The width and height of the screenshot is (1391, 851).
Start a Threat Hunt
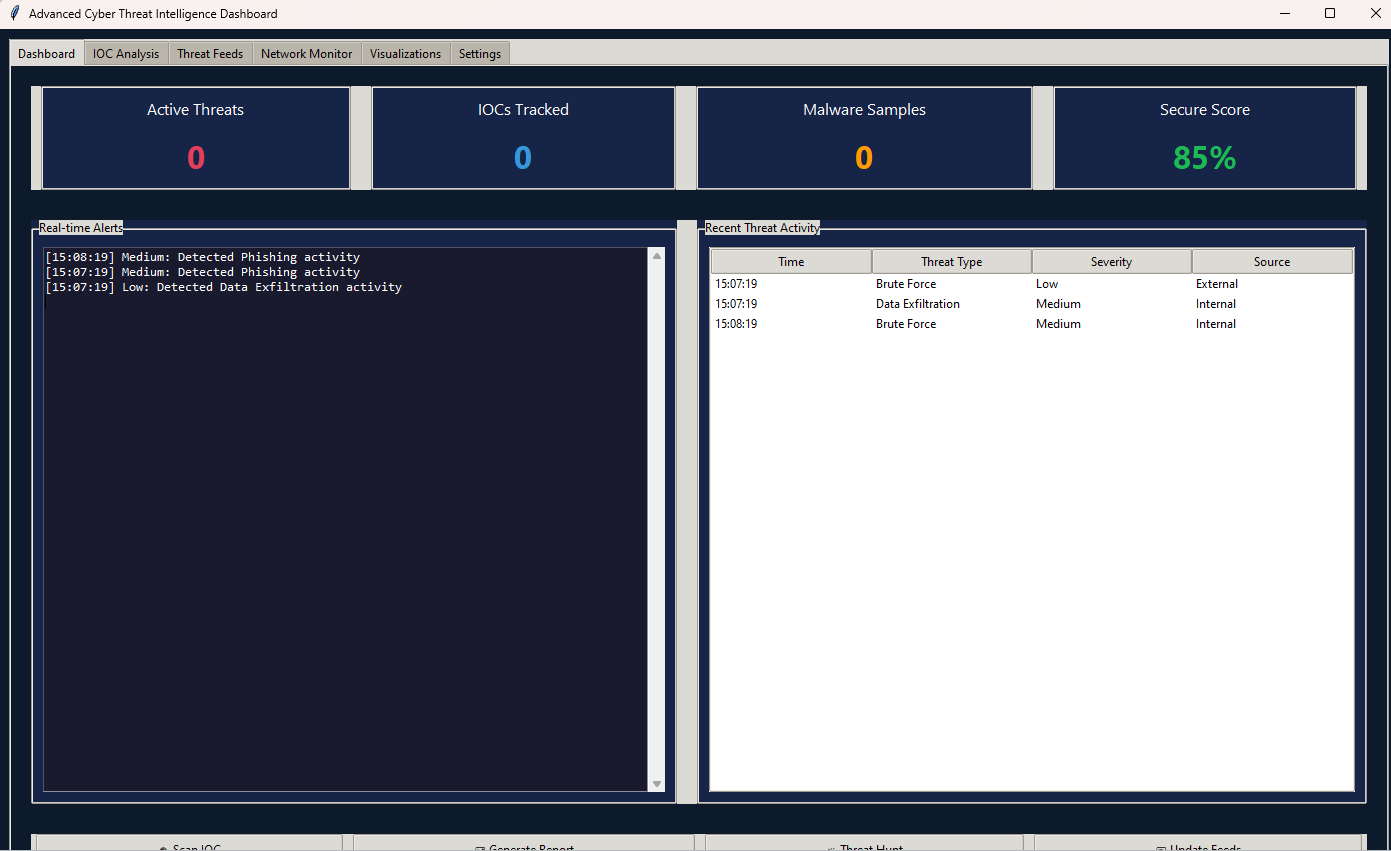coord(864,844)
